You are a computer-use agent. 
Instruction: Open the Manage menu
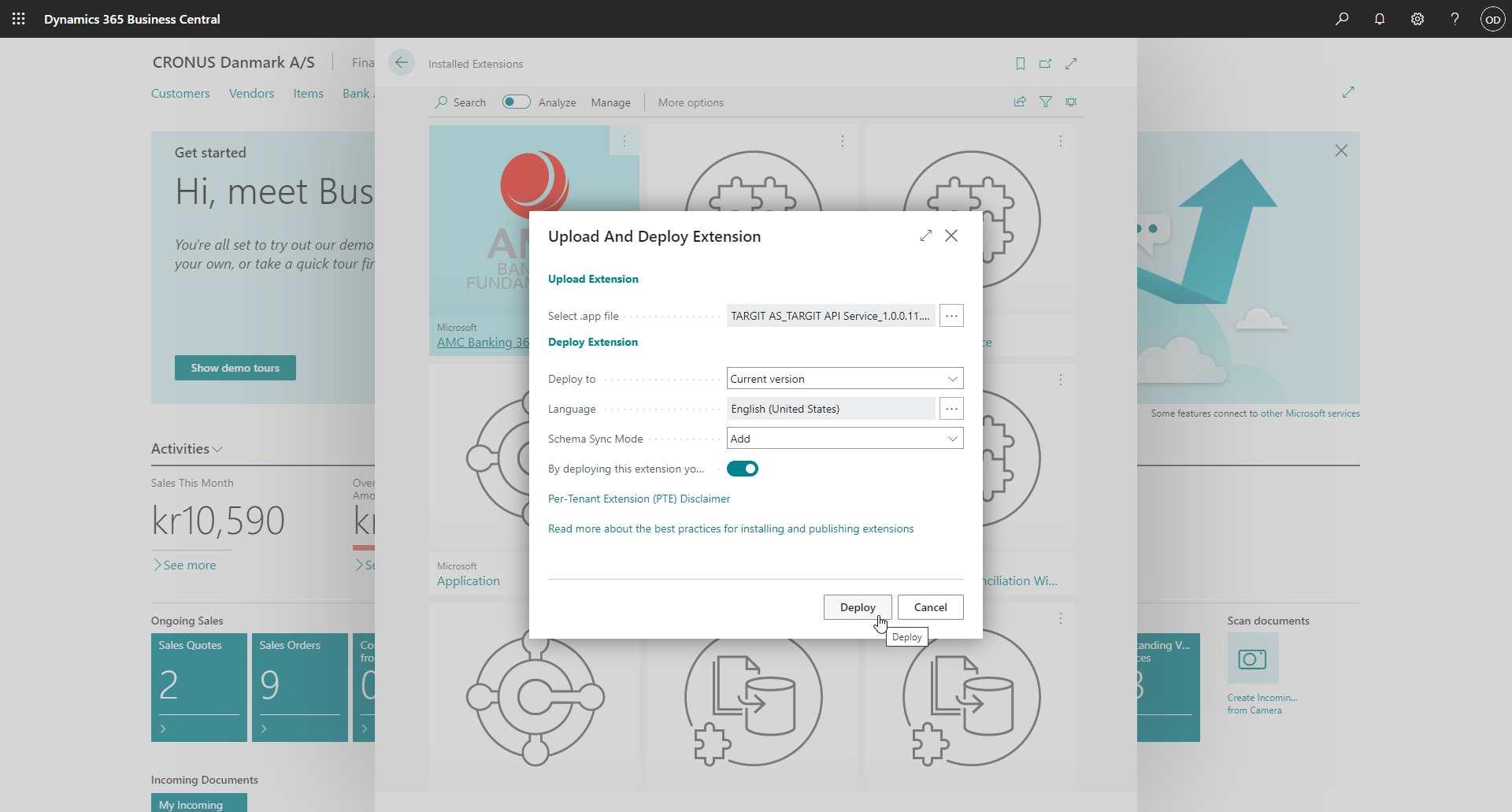click(x=610, y=102)
